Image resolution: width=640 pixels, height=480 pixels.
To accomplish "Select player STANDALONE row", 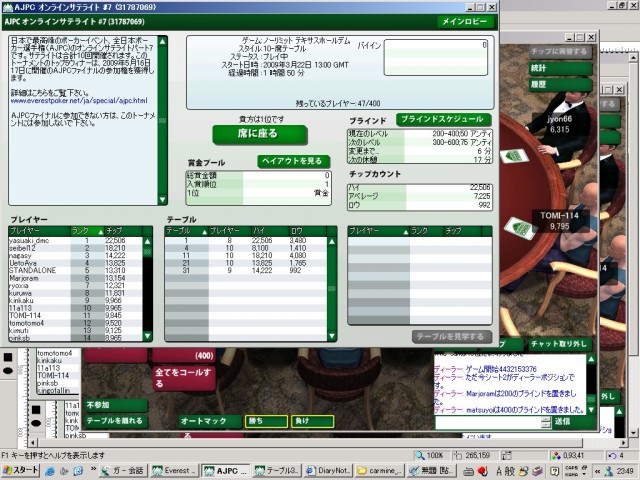I will pos(76,270).
